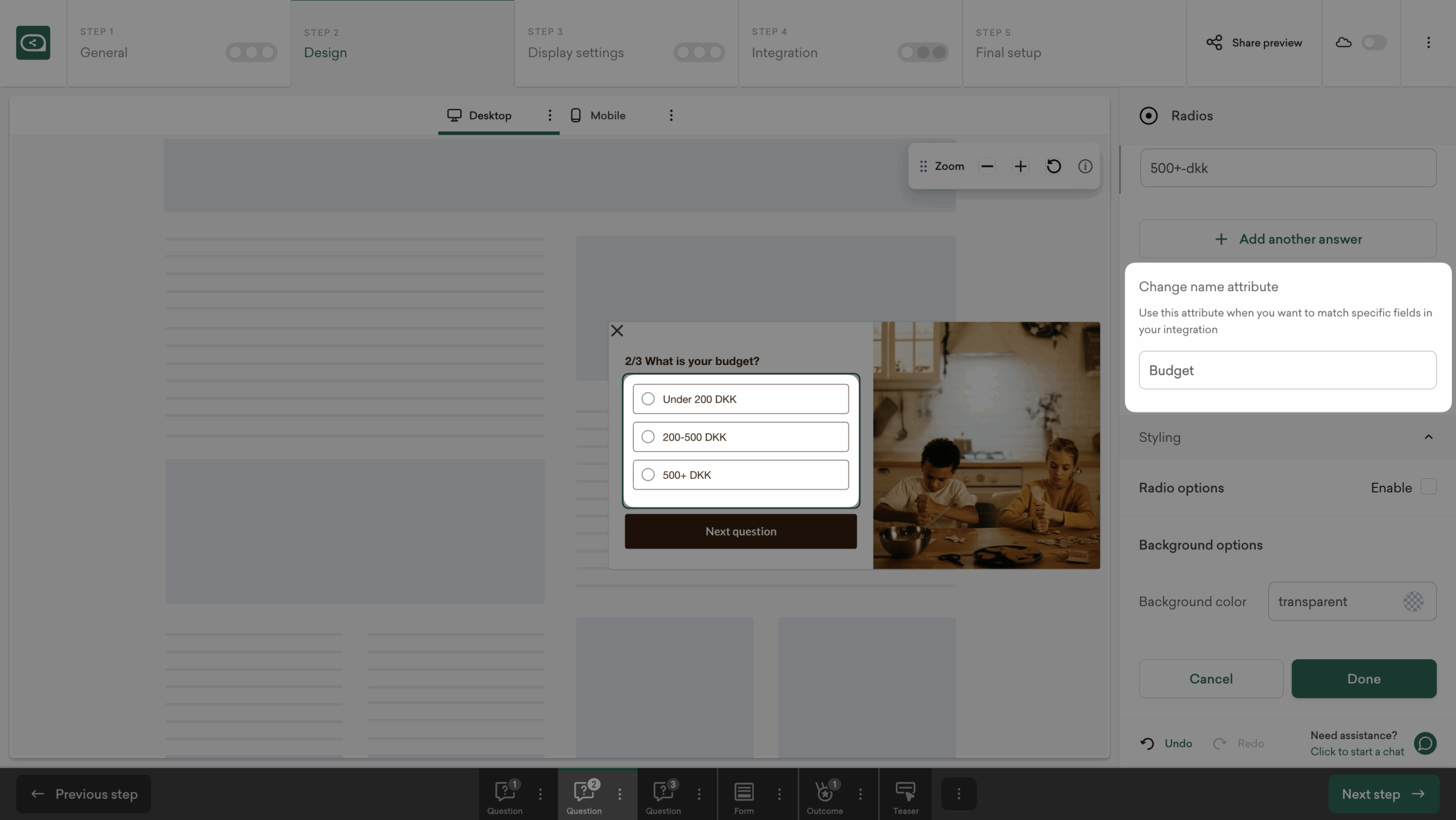The image size is (1456, 820).
Task: Enable the Radio options checkbox
Action: [1428, 487]
